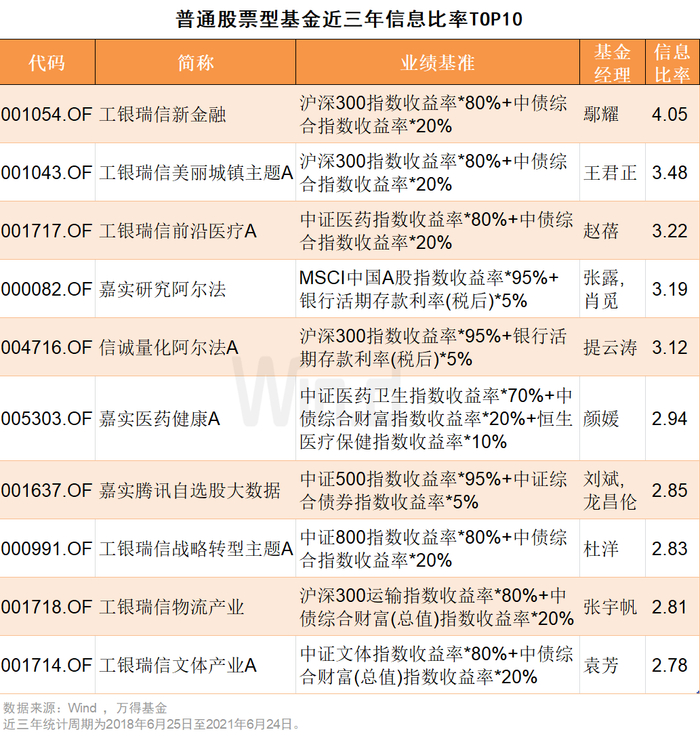Select fund code 001637.OF
This screenshot has height=739, width=700.
click(47, 491)
